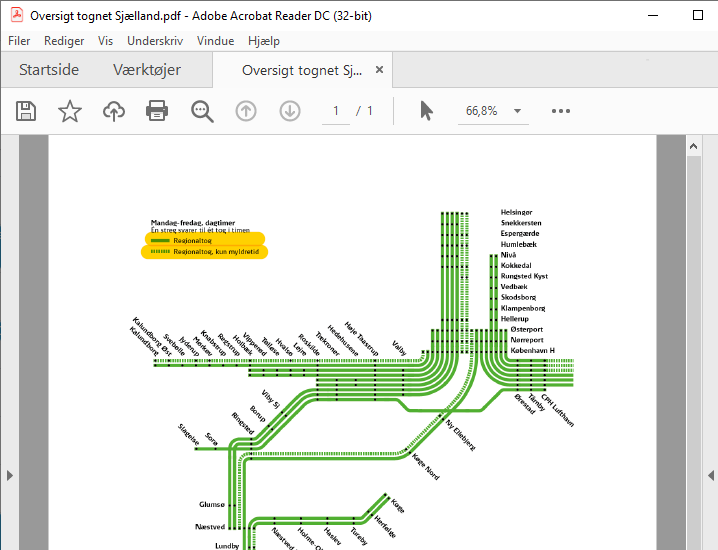Open the more tools ellipsis menu
Image resolution: width=718 pixels, height=550 pixels.
pos(561,111)
